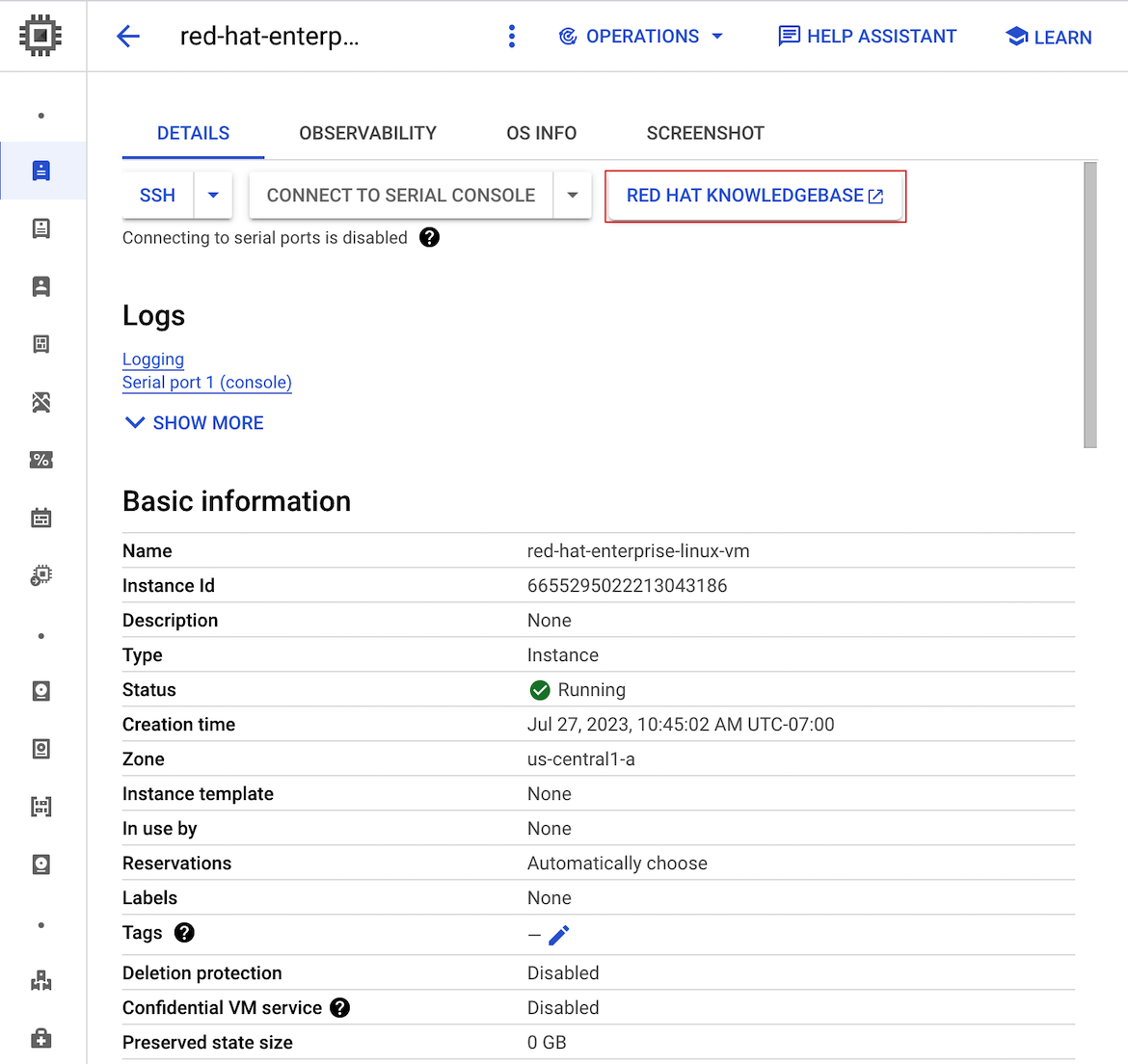This screenshot has height=1064, width=1128.
Task: Switch to the Observability tab
Action: click(x=367, y=133)
